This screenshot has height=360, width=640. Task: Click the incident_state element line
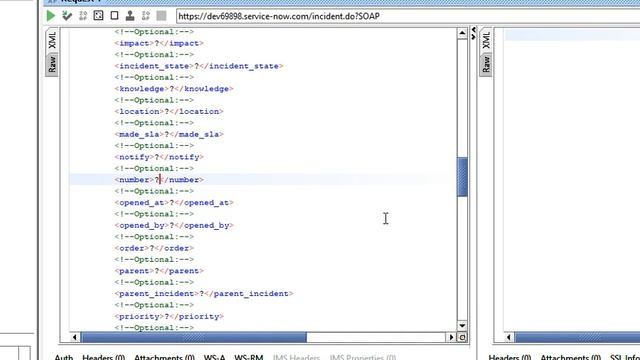[199, 66]
